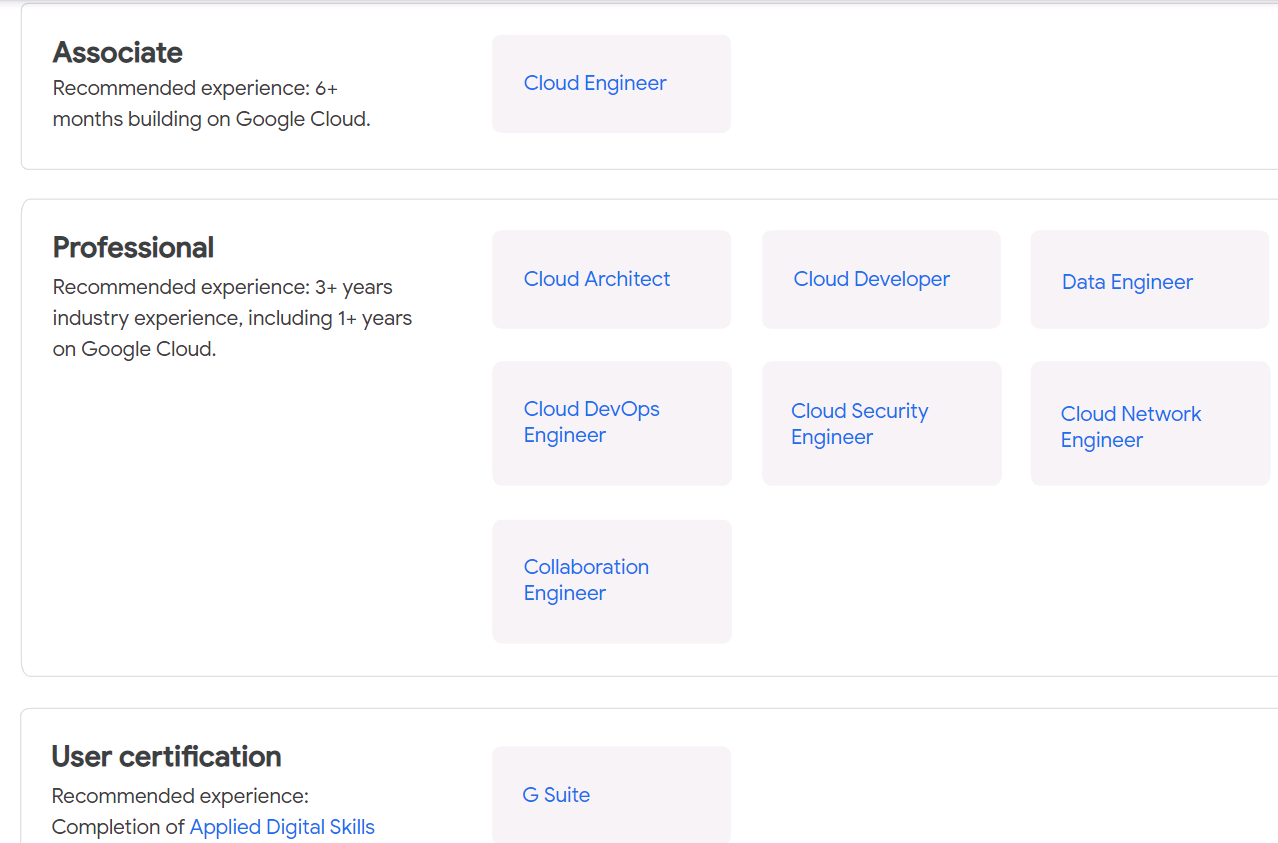Viewport: 1278px width, 843px height.
Task: Click the Associate section heading
Action: [x=118, y=52]
